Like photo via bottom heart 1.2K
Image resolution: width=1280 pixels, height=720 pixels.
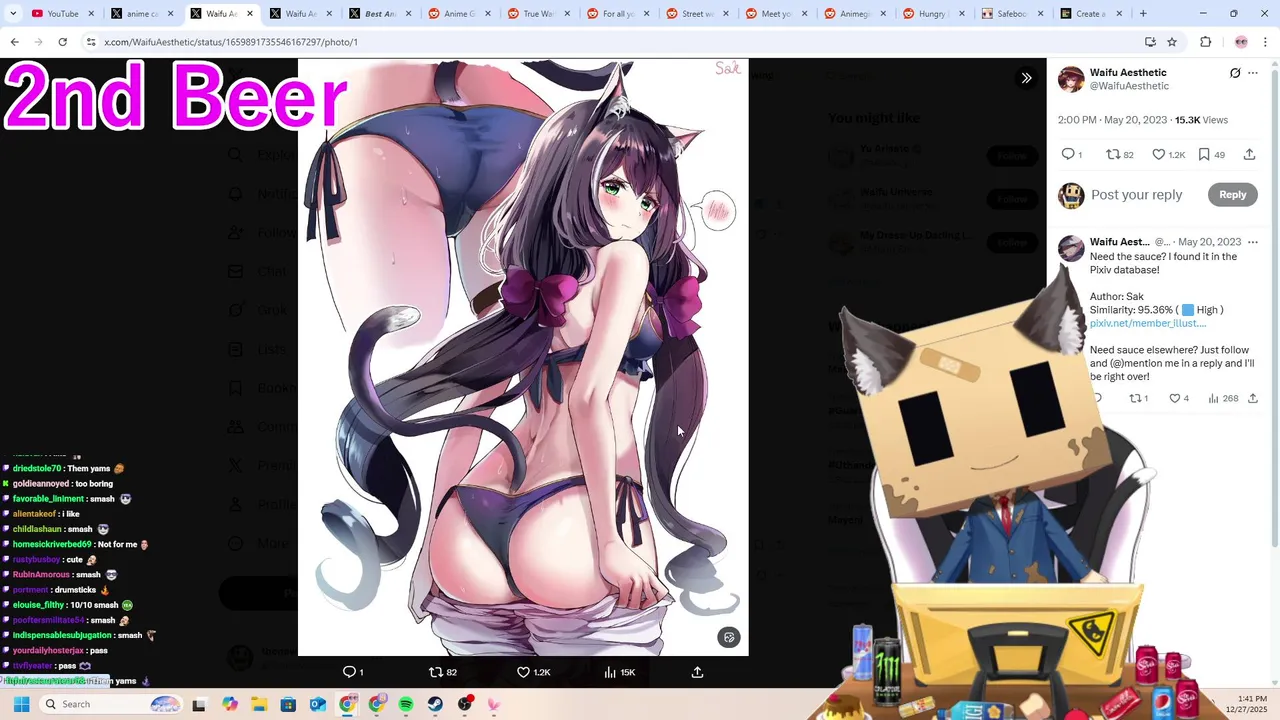pos(533,672)
